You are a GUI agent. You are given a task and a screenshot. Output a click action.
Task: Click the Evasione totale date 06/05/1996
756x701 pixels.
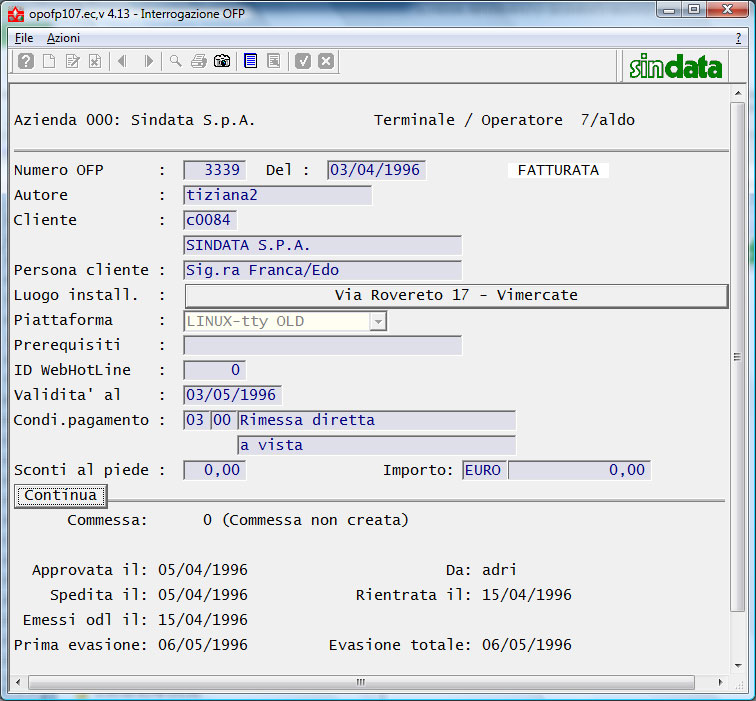(526, 645)
